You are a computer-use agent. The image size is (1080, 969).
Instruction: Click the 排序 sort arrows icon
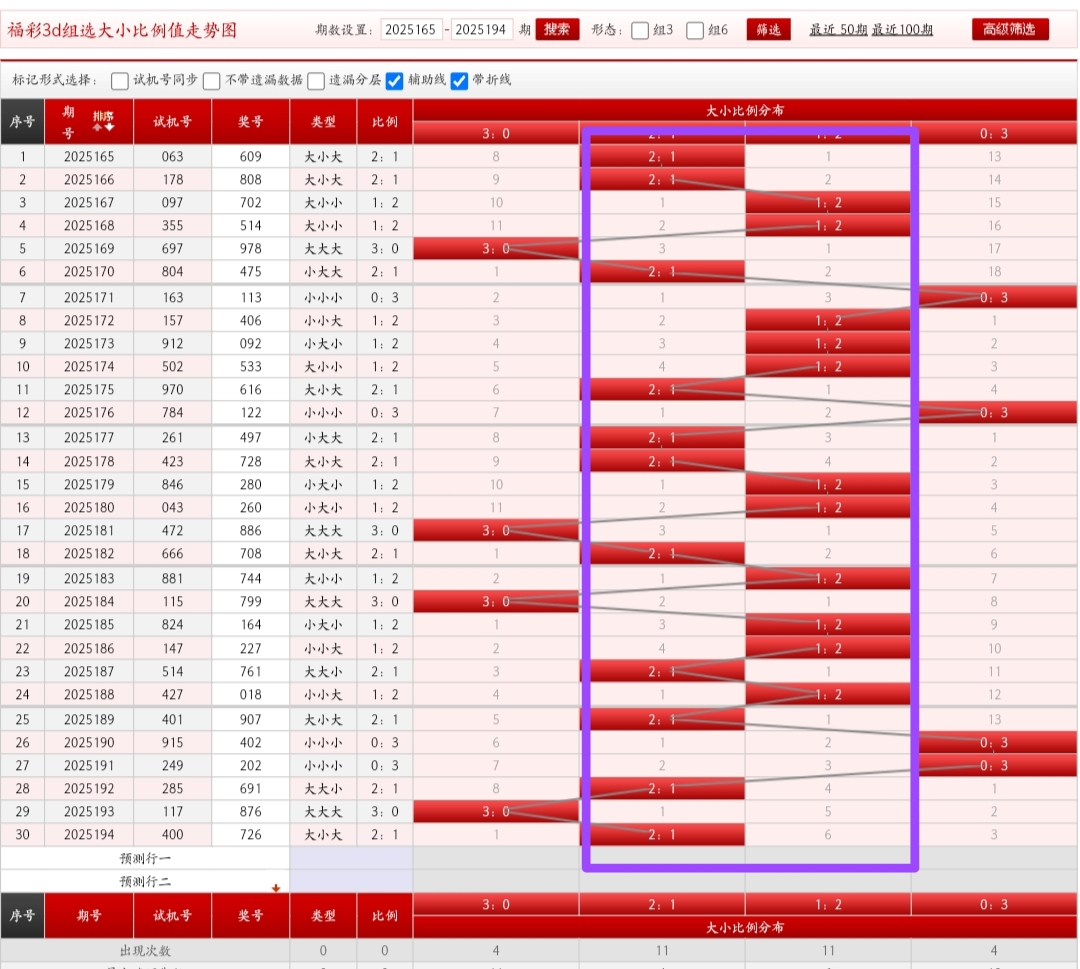coord(103,121)
